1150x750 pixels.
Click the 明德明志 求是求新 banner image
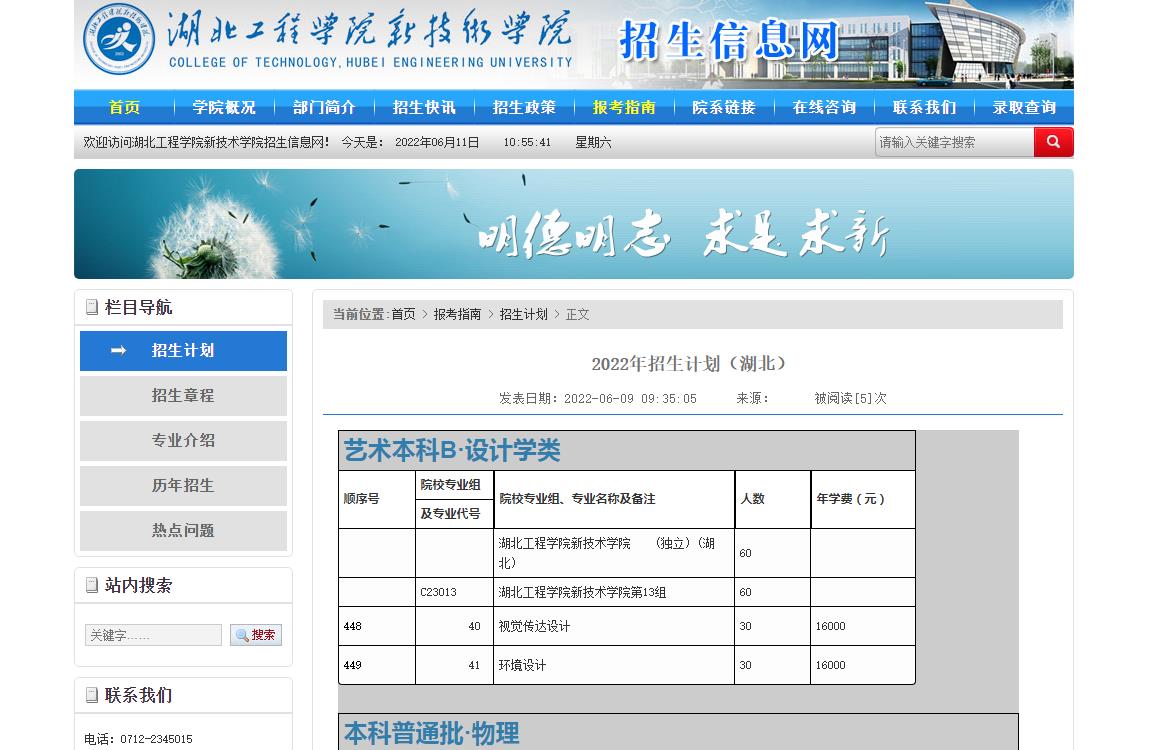(574, 224)
